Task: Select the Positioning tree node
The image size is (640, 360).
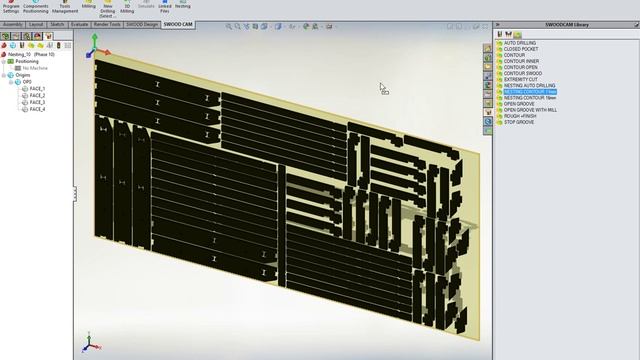Action: pyautogui.click(x=27, y=61)
